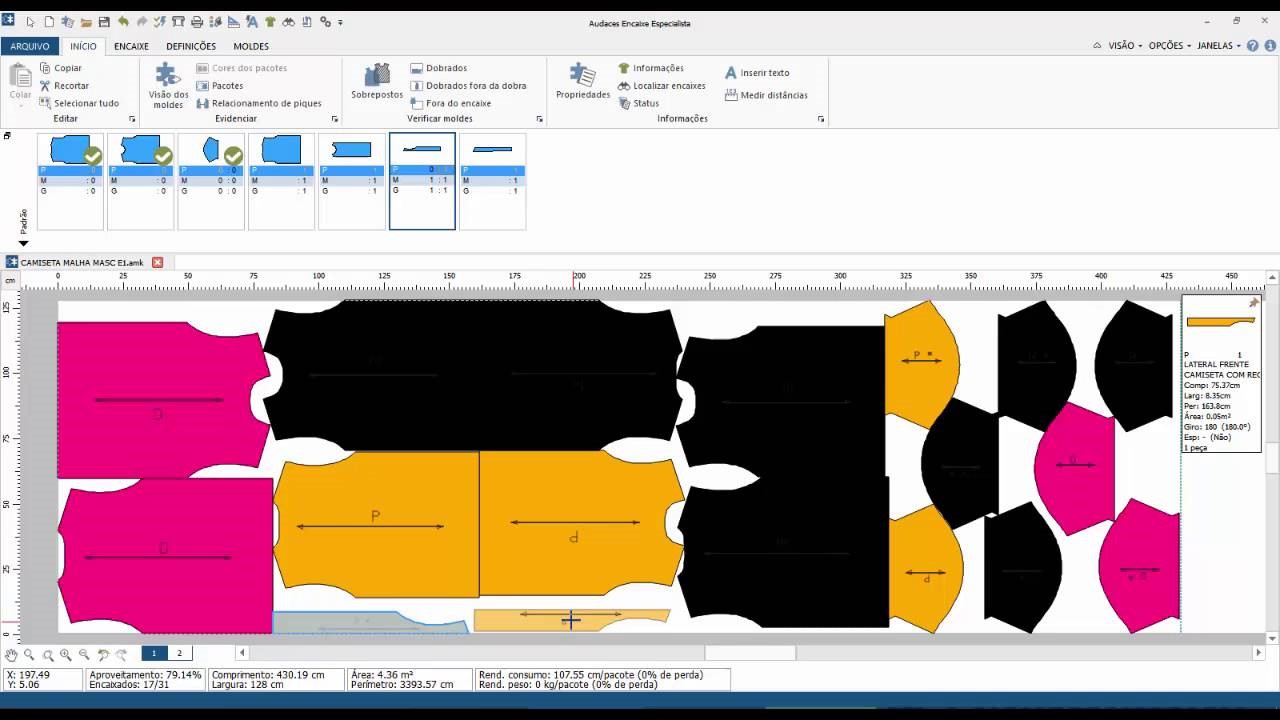Expand the Editar group dialog launcher
The image size is (1280, 720).
coord(132,119)
